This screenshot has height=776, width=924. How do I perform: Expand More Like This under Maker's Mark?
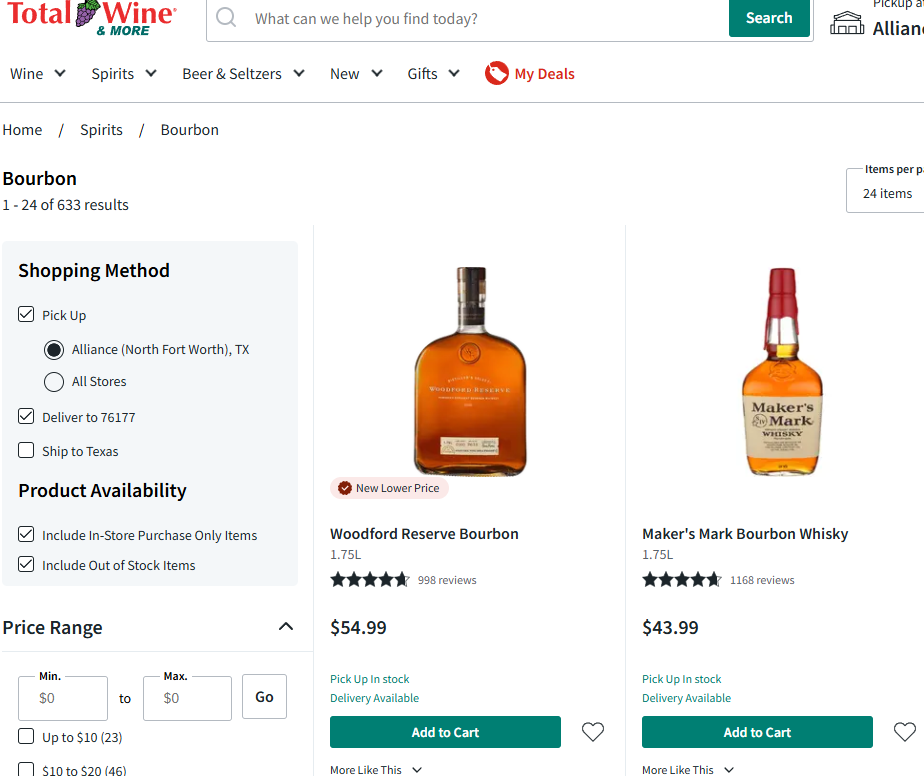pos(688,770)
